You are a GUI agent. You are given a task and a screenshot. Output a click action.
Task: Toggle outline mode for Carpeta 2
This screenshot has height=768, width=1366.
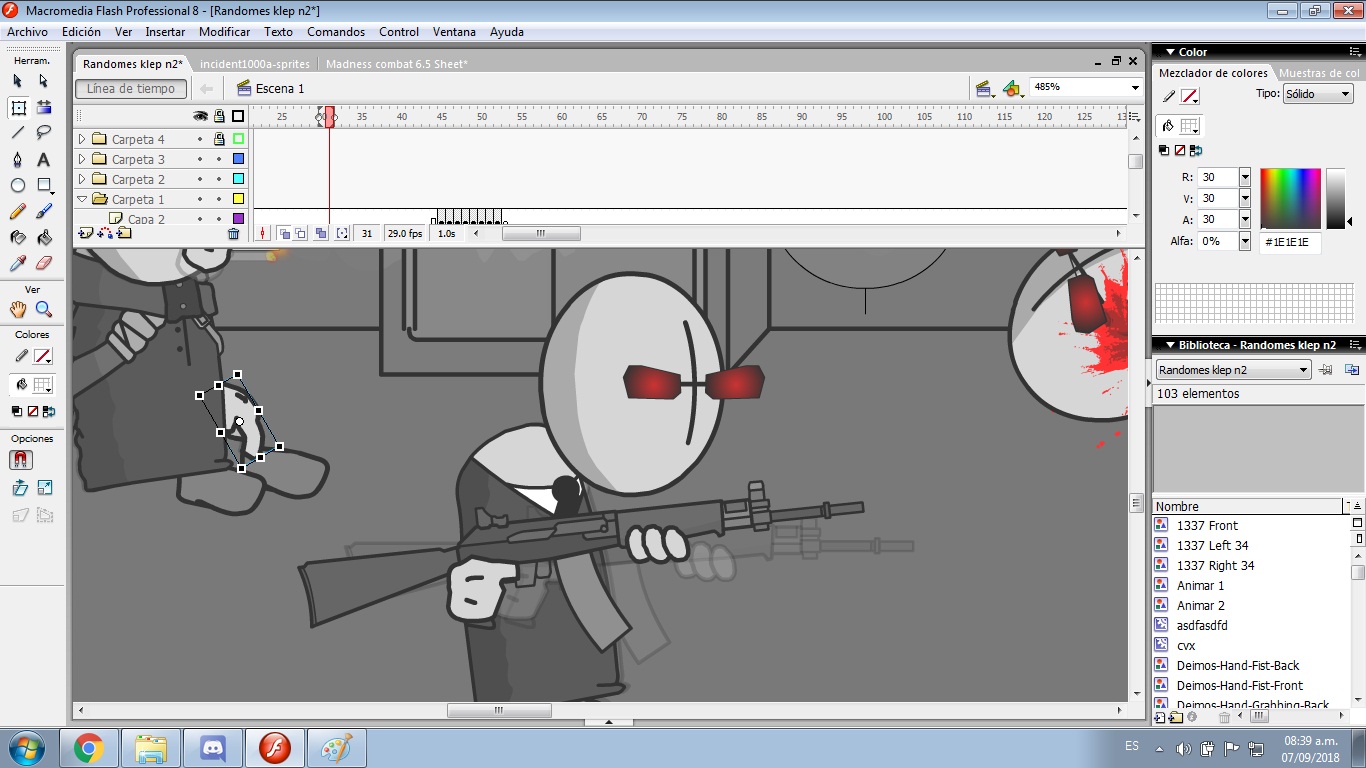click(238, 179)
